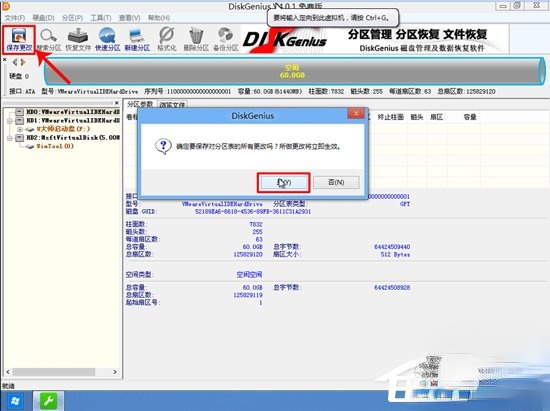Maximize the DiskGenius window
This screenshot has height=411, width=550.
[x=517, y=6]
